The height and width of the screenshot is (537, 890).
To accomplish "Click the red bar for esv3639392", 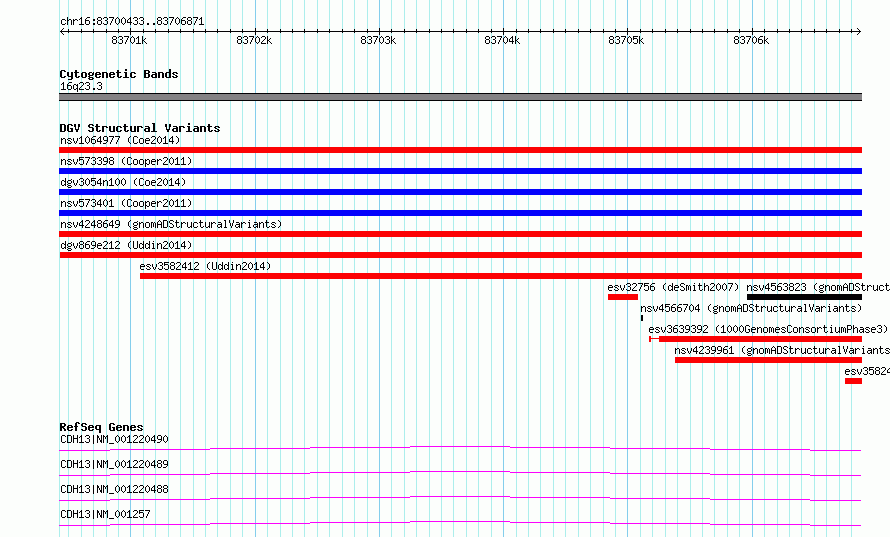I will (755, 339).
